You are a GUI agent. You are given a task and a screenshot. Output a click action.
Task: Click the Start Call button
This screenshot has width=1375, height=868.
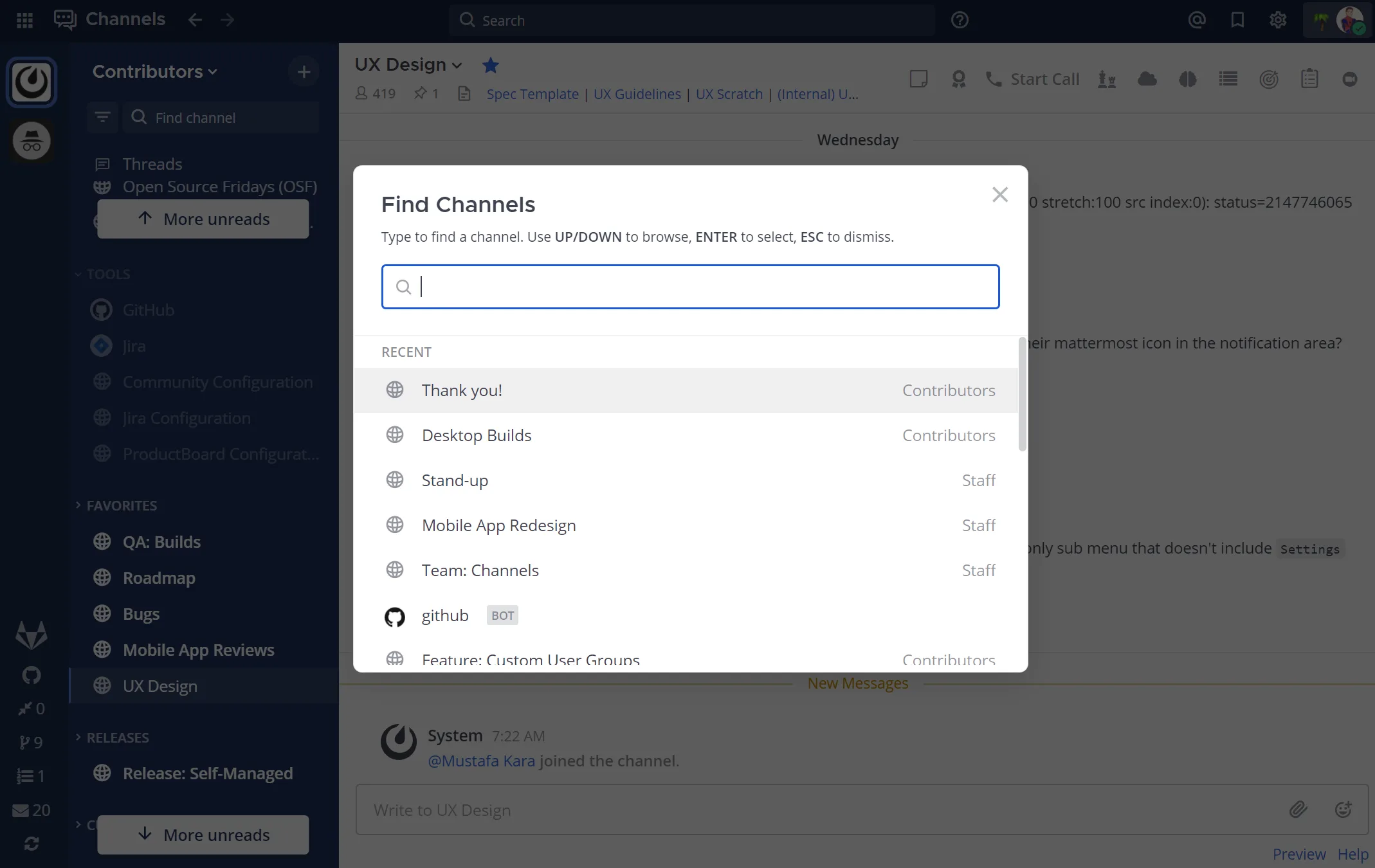tap(1033, 79)
